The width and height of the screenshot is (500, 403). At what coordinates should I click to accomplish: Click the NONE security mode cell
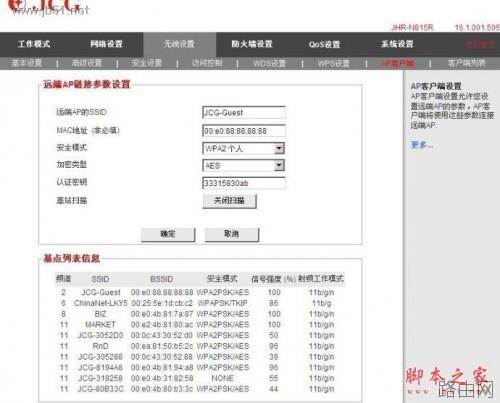point(223,378)
